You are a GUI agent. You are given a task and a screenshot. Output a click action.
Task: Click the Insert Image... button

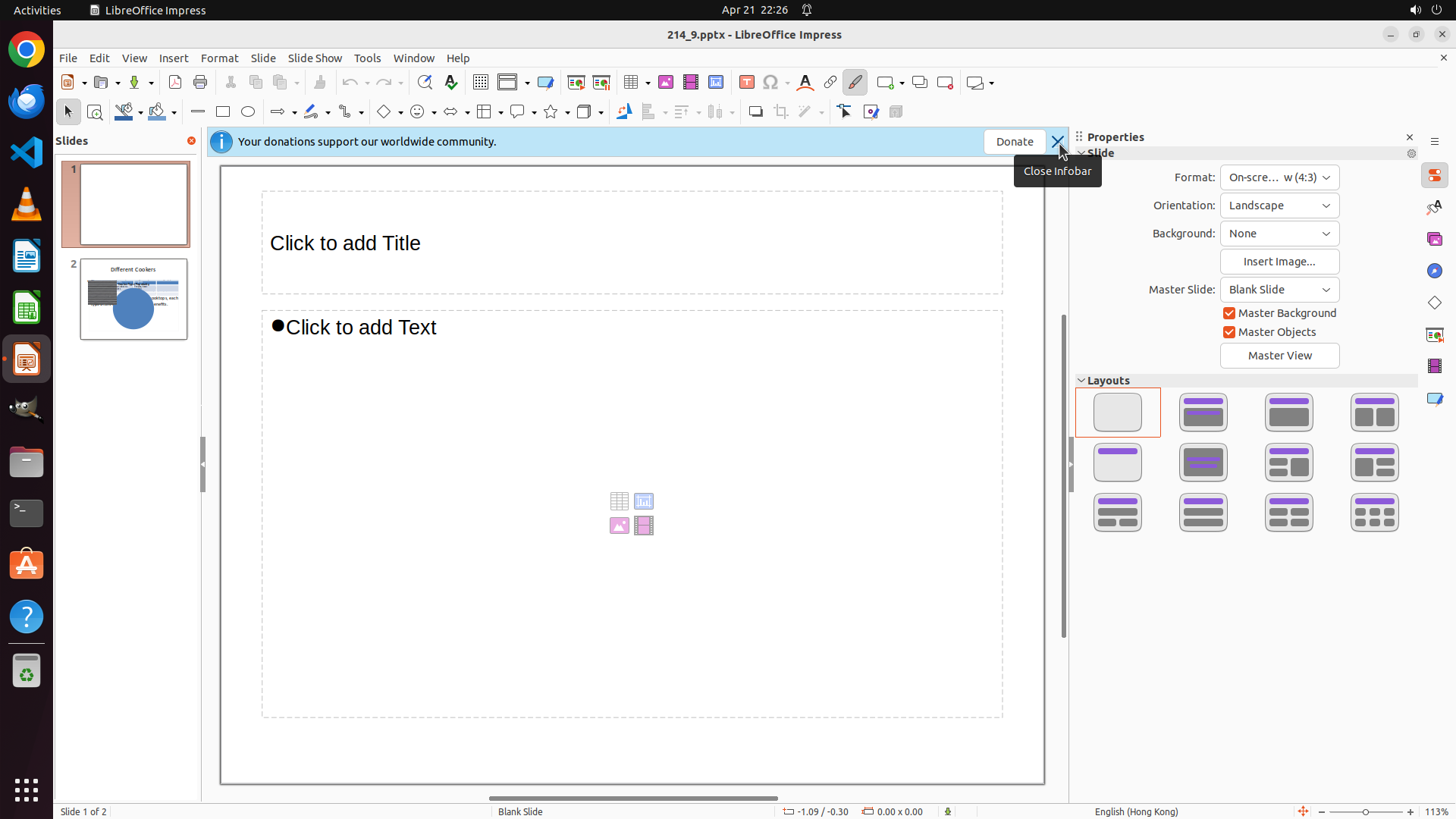coord(1279,262)
